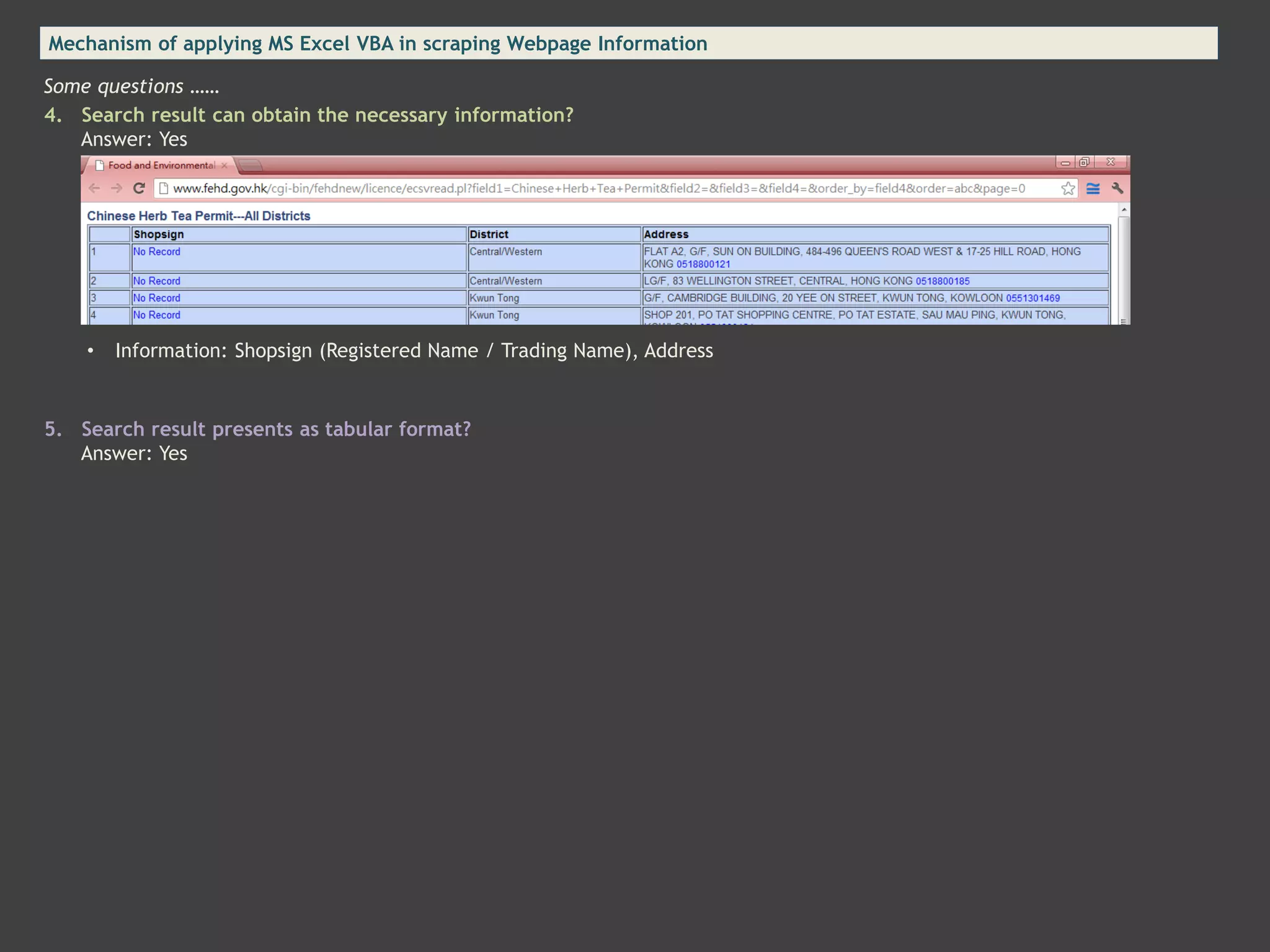Reload the page with refresh icon
The height and width of the screenshot is (952, 1270).
pos(139,188)
